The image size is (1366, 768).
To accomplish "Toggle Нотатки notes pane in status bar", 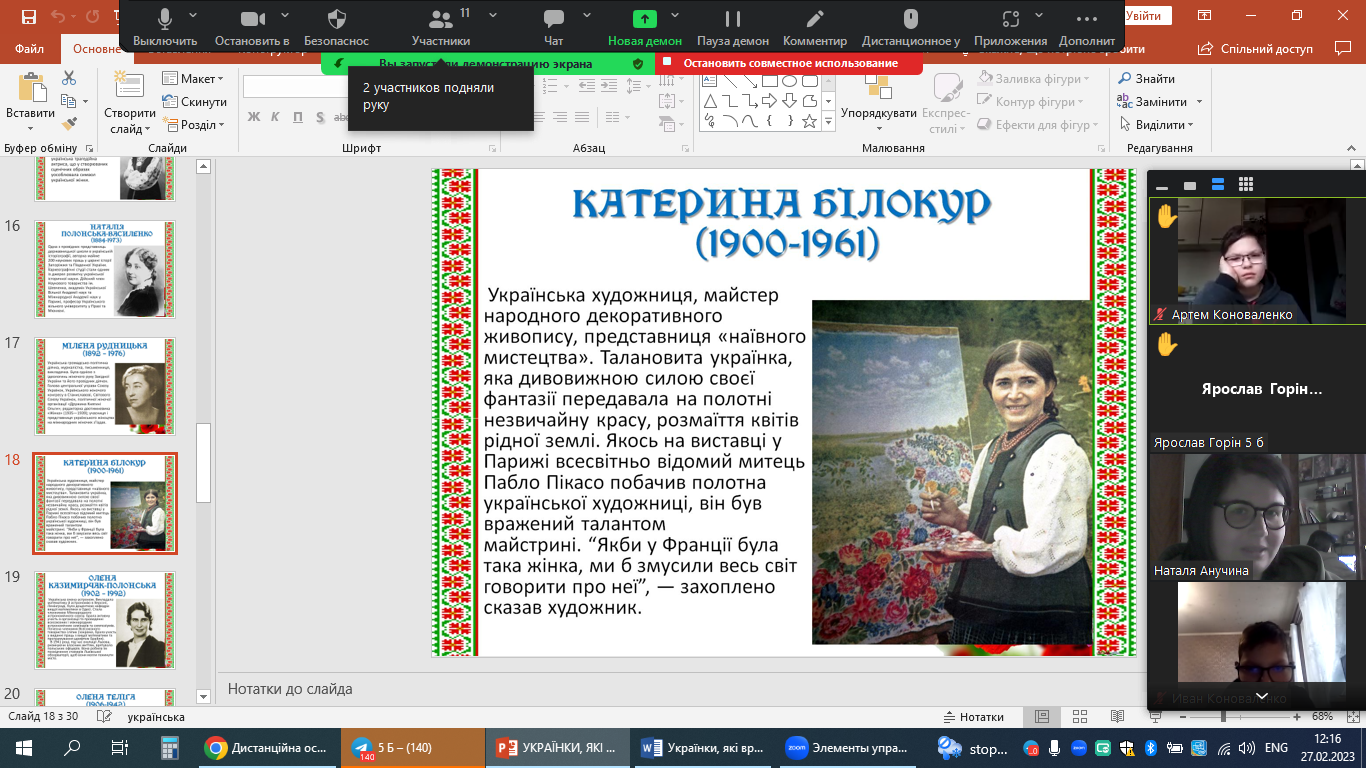I will [974, 717].
